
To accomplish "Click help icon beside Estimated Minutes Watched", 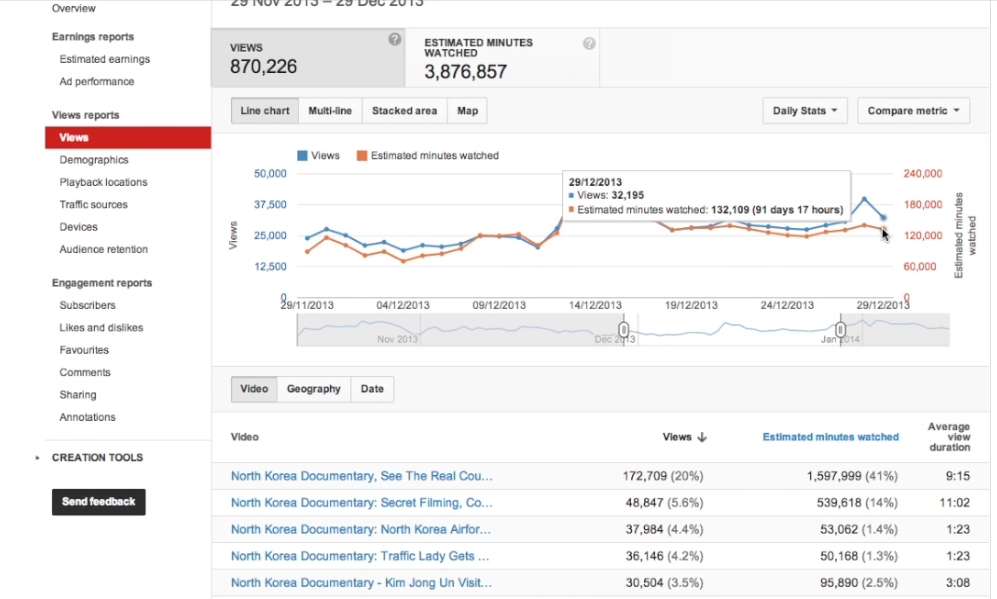I will tap(589, 44).
